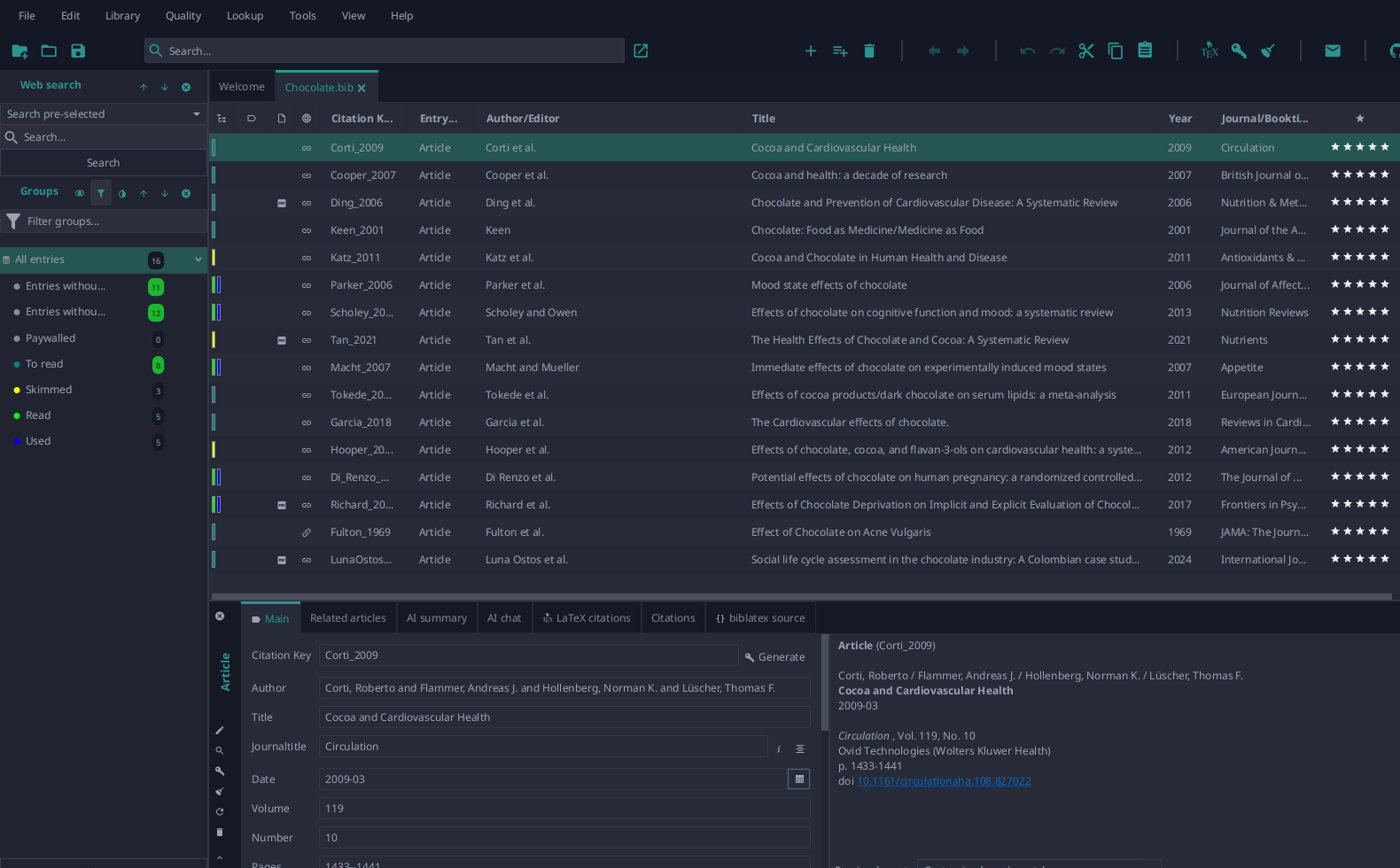Send entry as email
The width and height of the screenshot is (1400, 868).
pos(1333,51)
